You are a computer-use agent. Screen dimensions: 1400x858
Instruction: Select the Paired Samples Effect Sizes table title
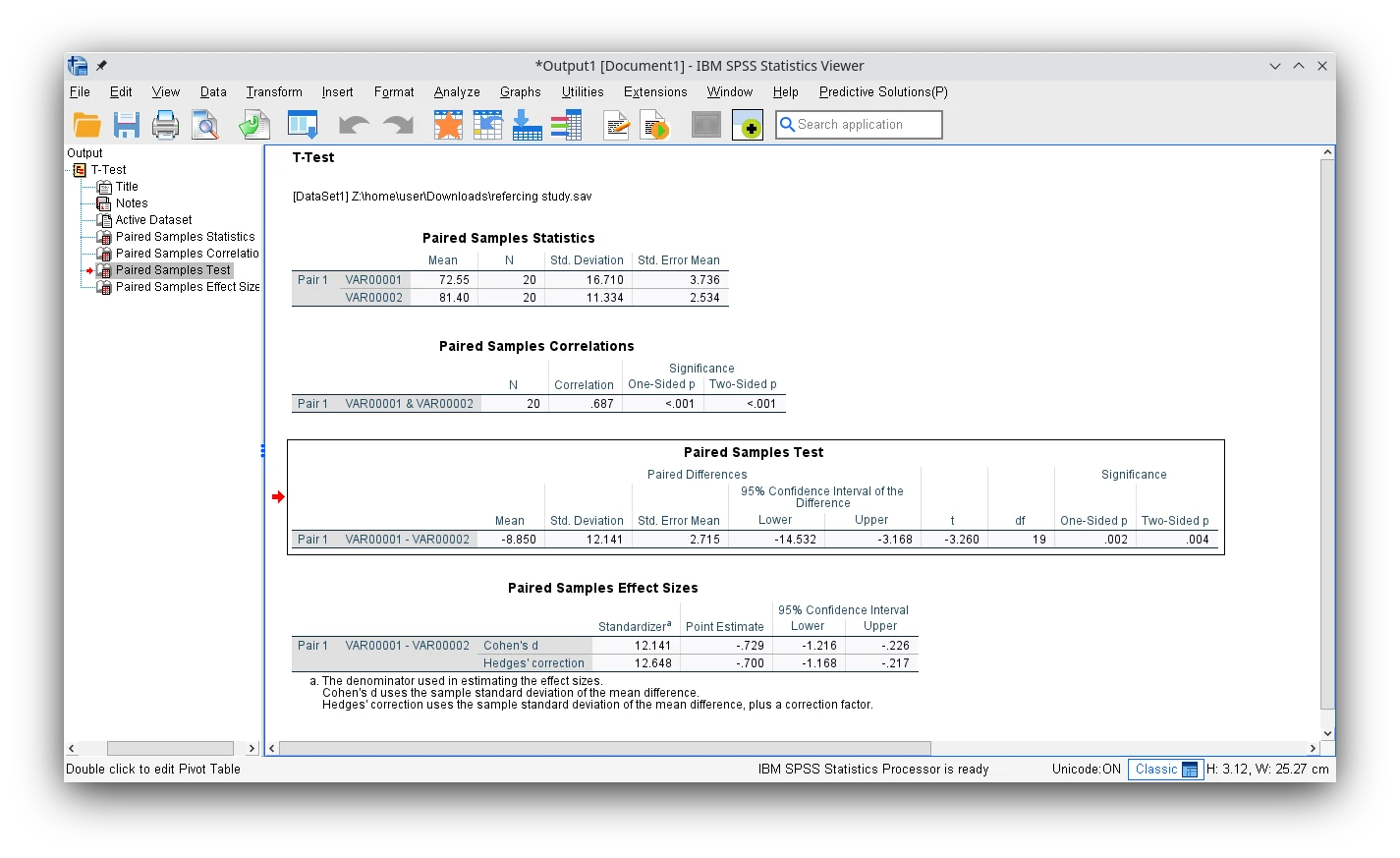[x=602, y=588]
